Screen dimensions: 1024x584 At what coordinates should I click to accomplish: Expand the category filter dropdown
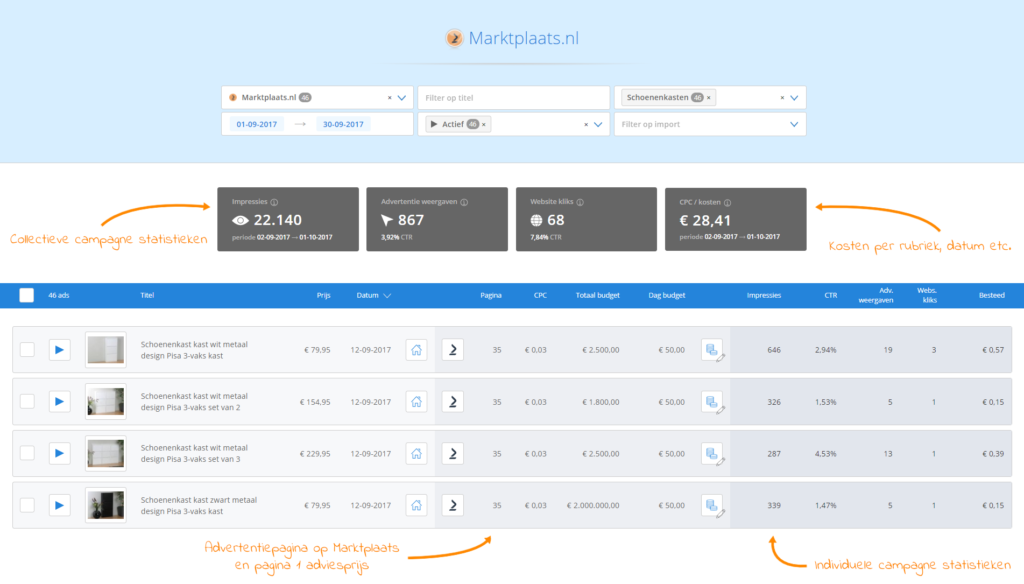(794, 98)
